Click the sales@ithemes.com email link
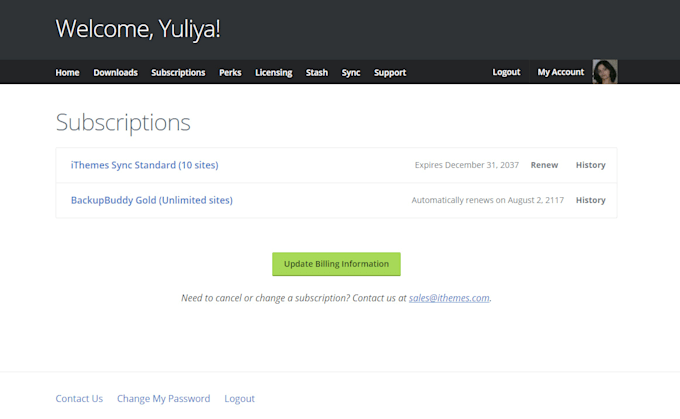The height and width of the screenshot is (419, 680). click(449, 298)
